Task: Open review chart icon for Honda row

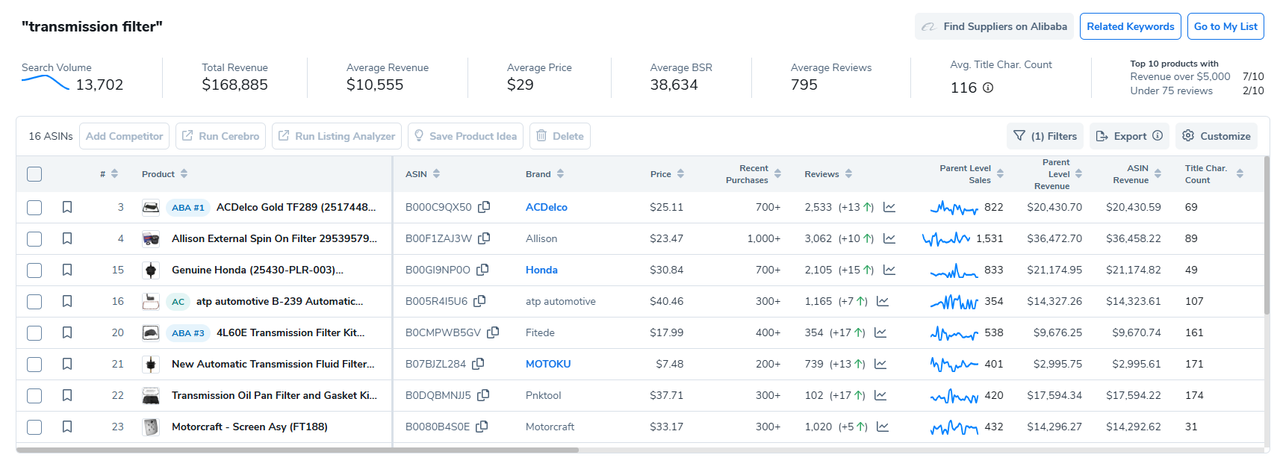Action: coord(890,270)
